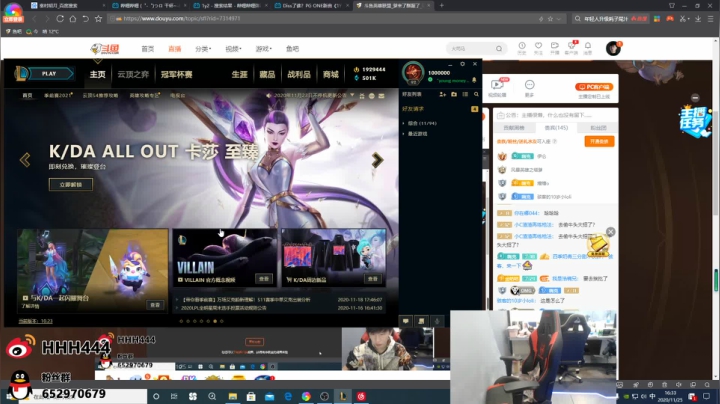Open the video carousel icon with NEW badge
This screenshot has width=720, height=404.
(497, 84)
